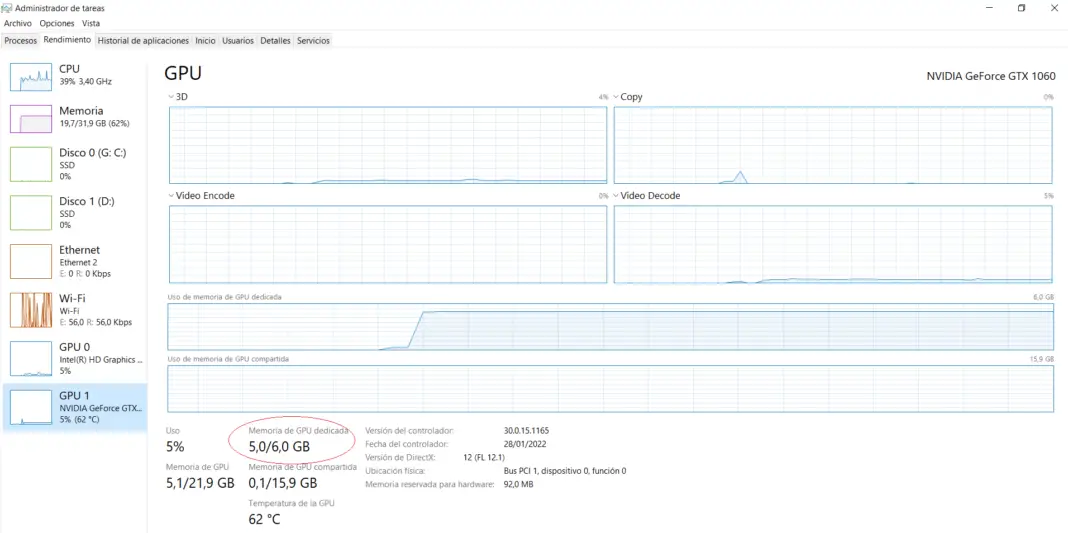
Task: Open the Opciones menu
Action: pyautogui.click(x=57, y=23)
